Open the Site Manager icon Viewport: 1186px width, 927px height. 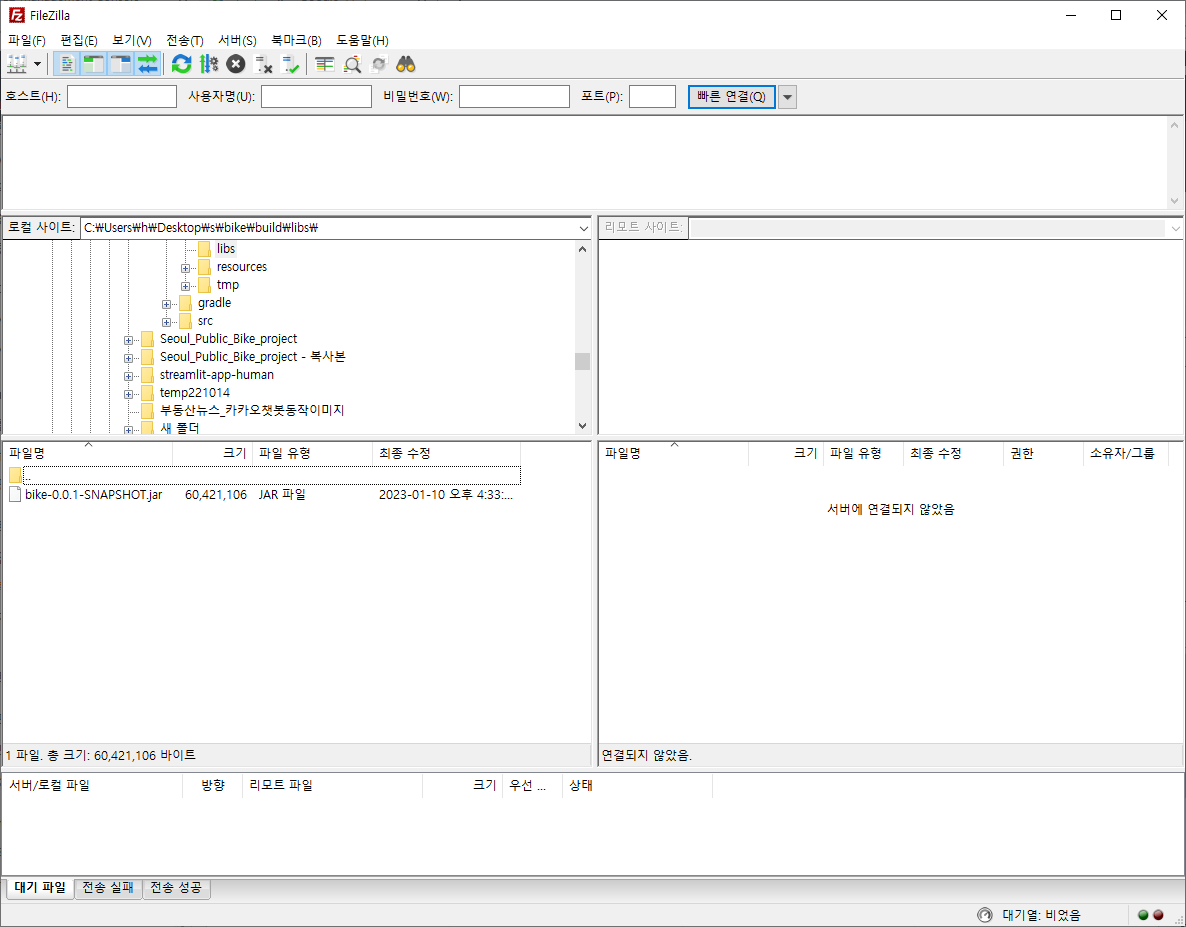[17, 64]
